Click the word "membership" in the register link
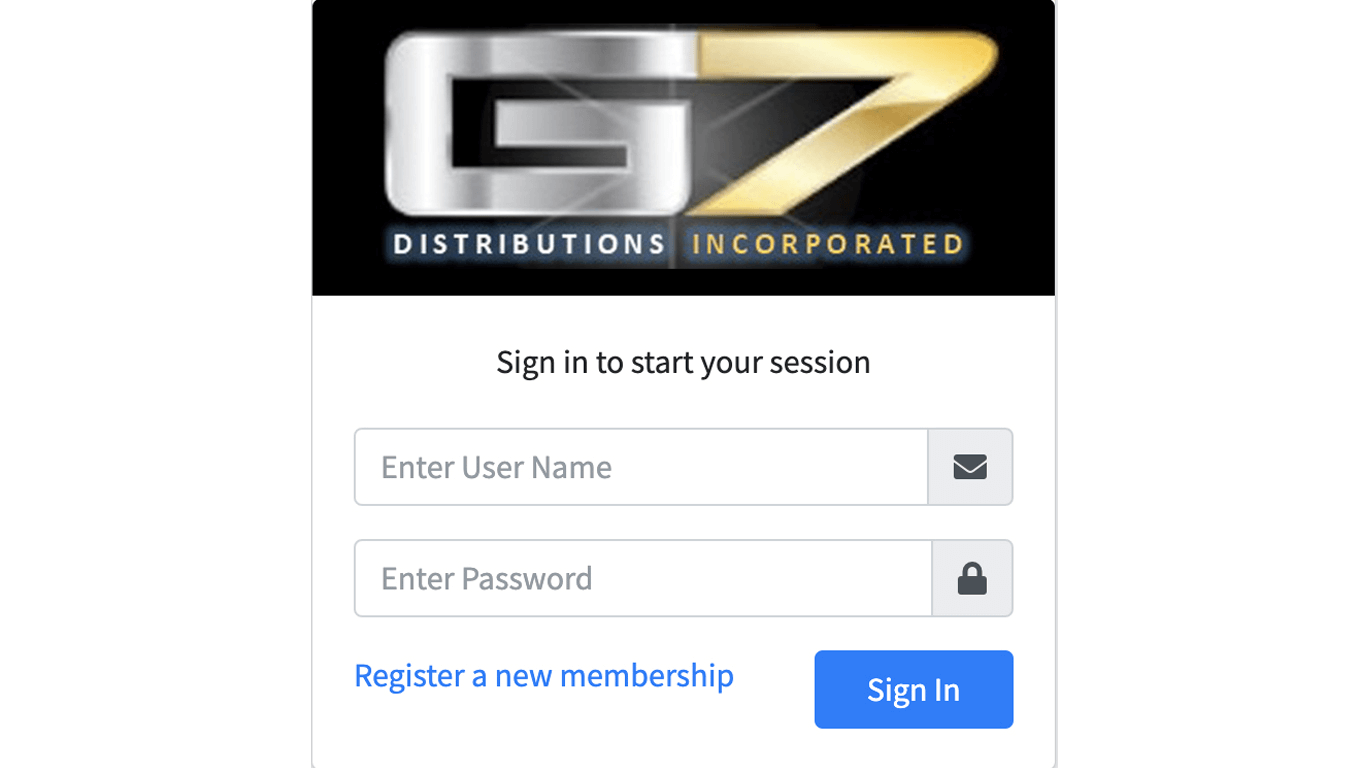Viewport: 1366px width, 768px height. [646, 676]
